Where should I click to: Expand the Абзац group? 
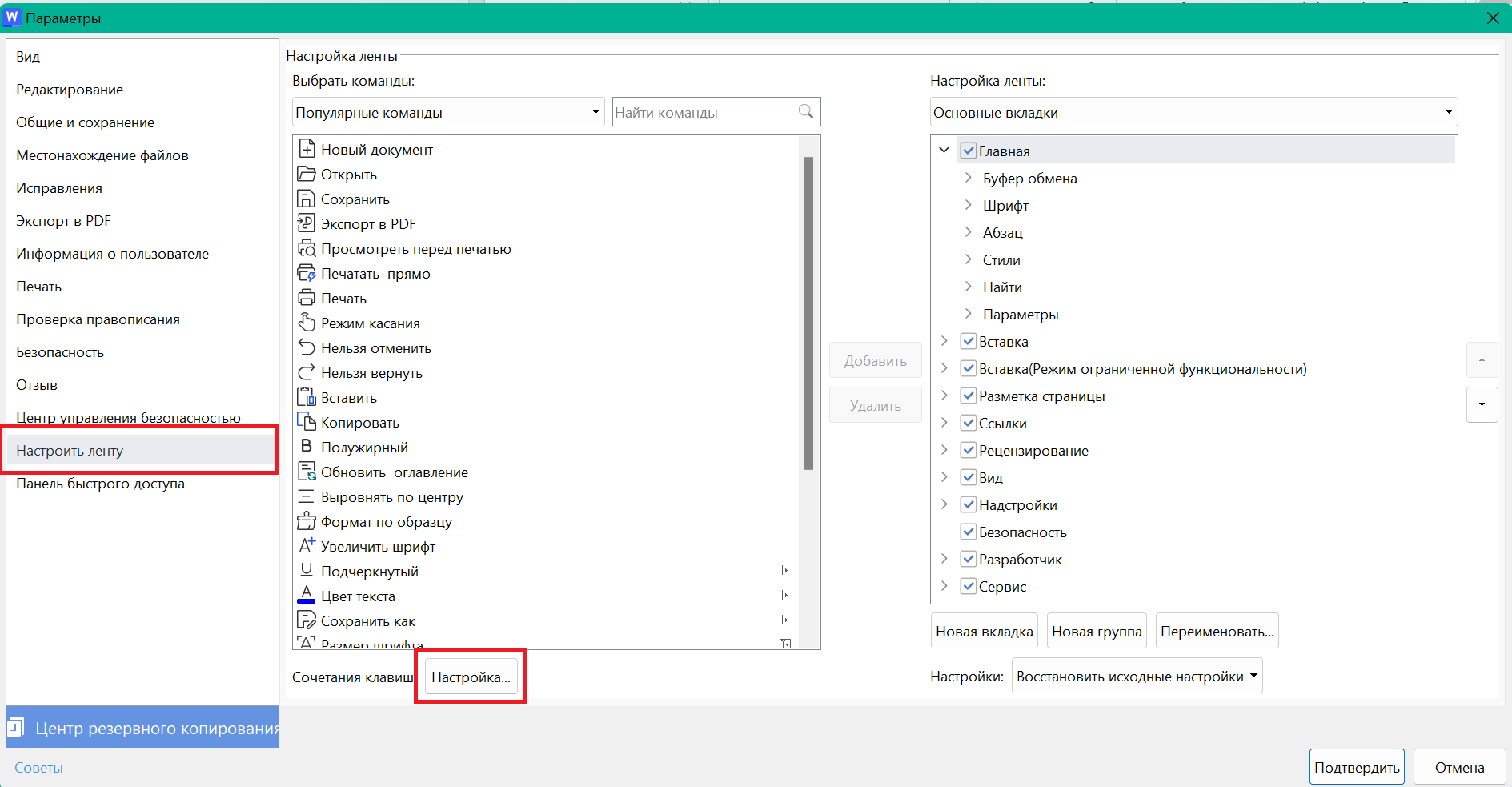969,232
